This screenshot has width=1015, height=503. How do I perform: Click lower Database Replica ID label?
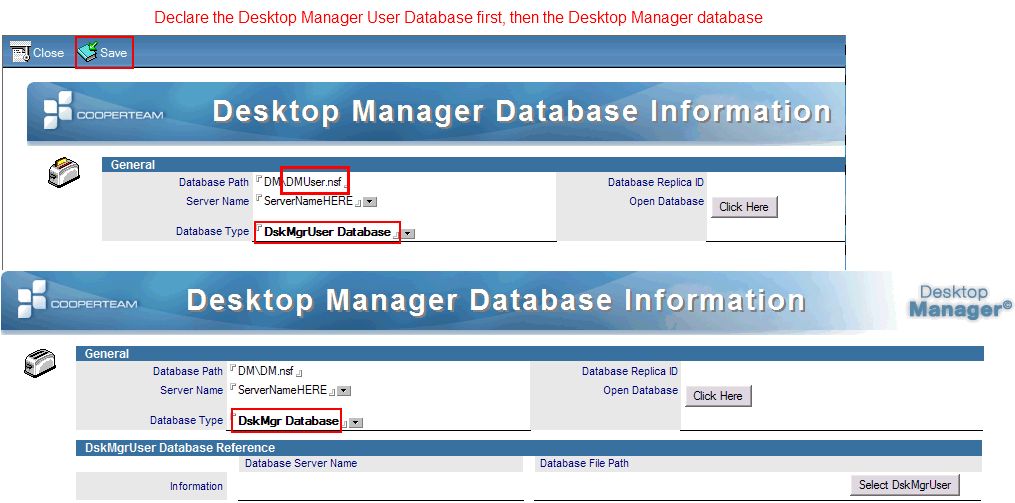[x=630, y=372]
